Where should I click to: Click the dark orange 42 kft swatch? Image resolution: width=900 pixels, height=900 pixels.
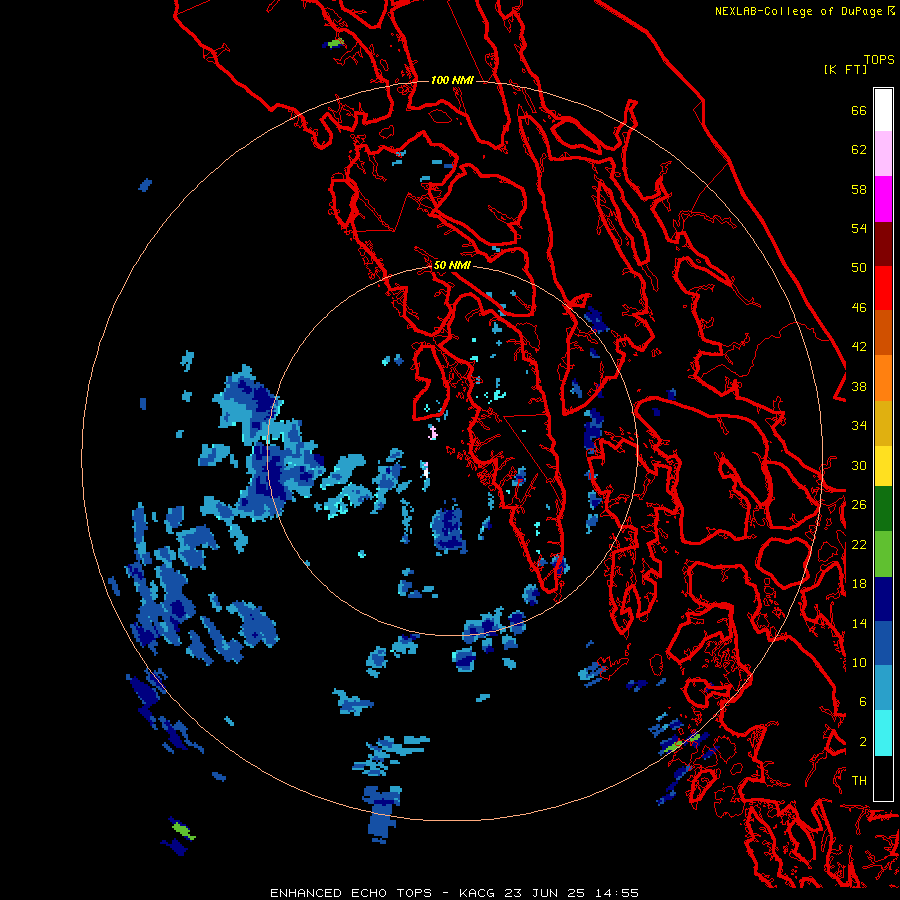[883, 333]
